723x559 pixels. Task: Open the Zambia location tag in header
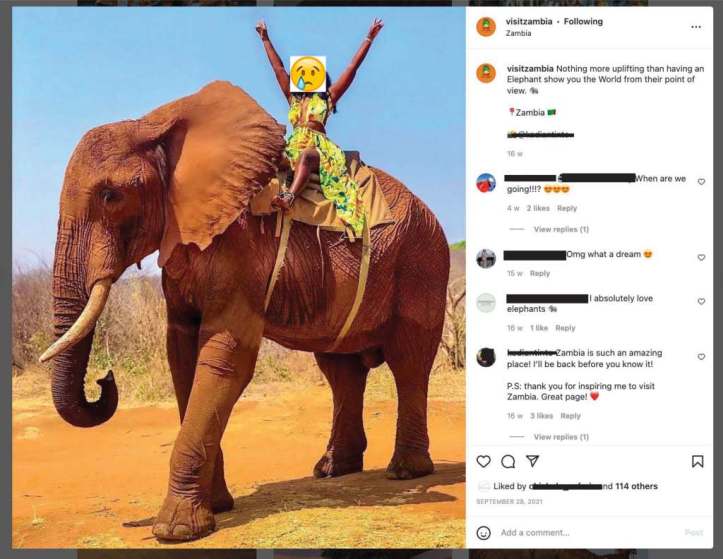(519, 33)
